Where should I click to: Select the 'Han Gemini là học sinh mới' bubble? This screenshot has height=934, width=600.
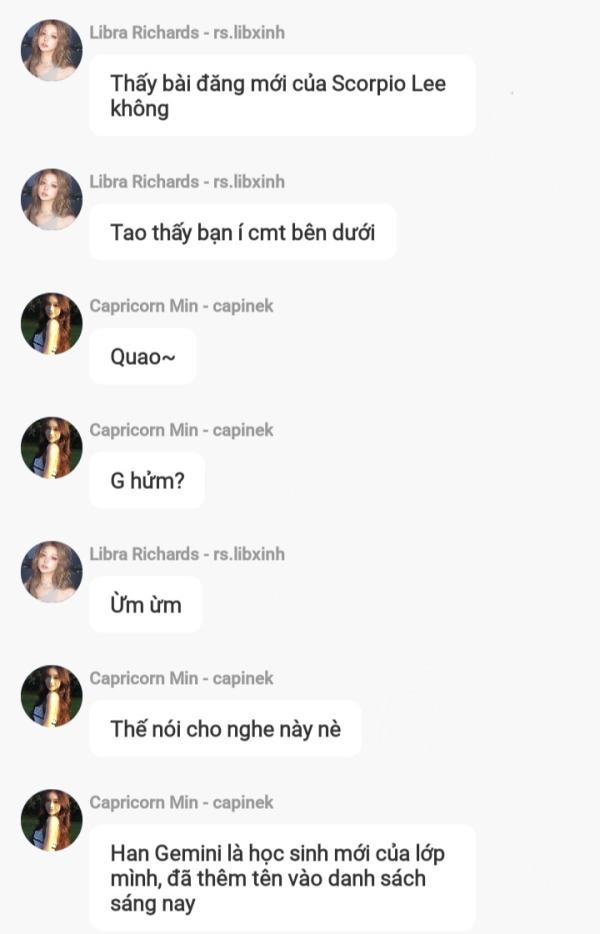(282, 878)
